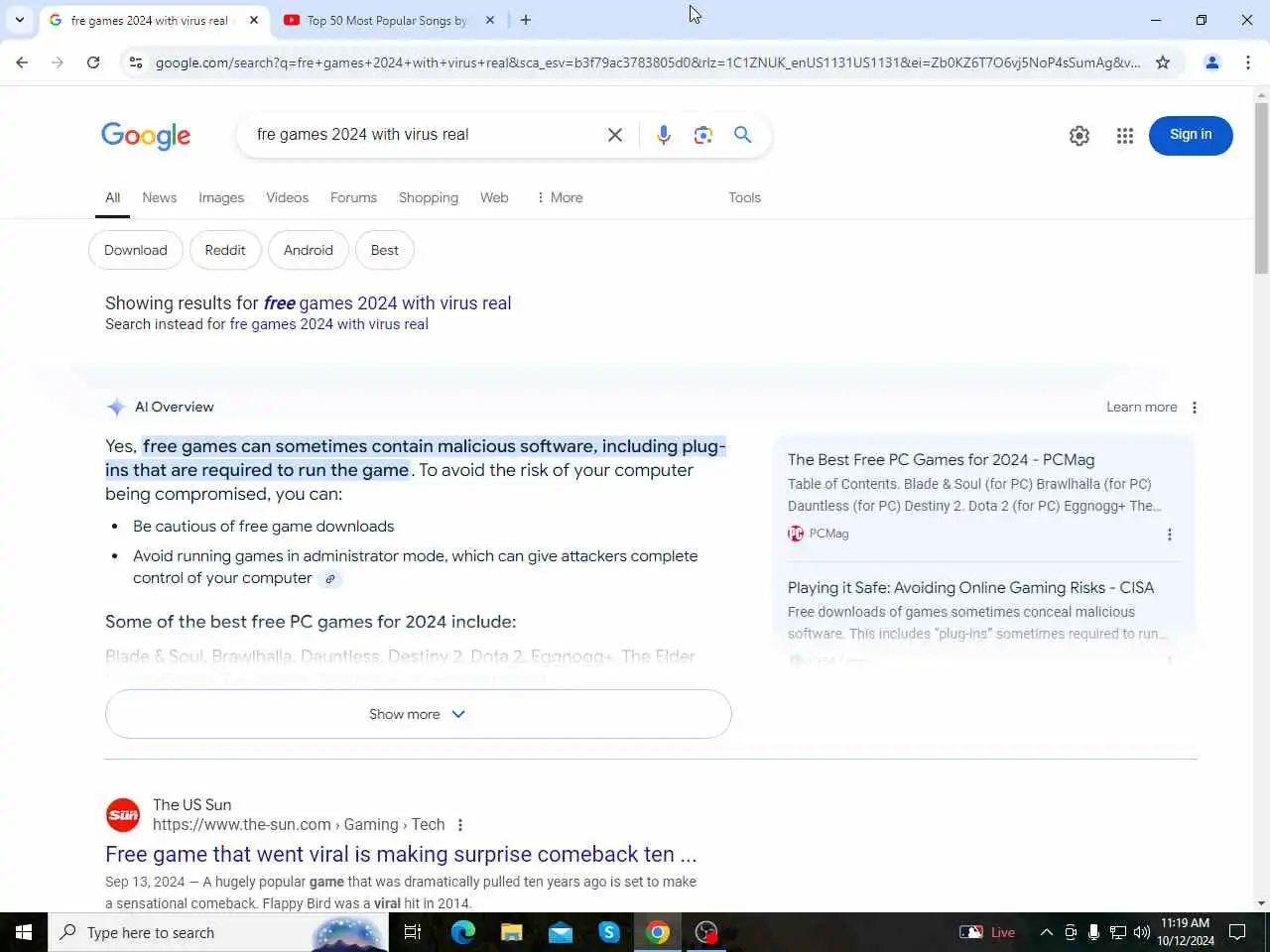Switch to the Images results tab
The image size is (1270, 952).
coord(221,198)
